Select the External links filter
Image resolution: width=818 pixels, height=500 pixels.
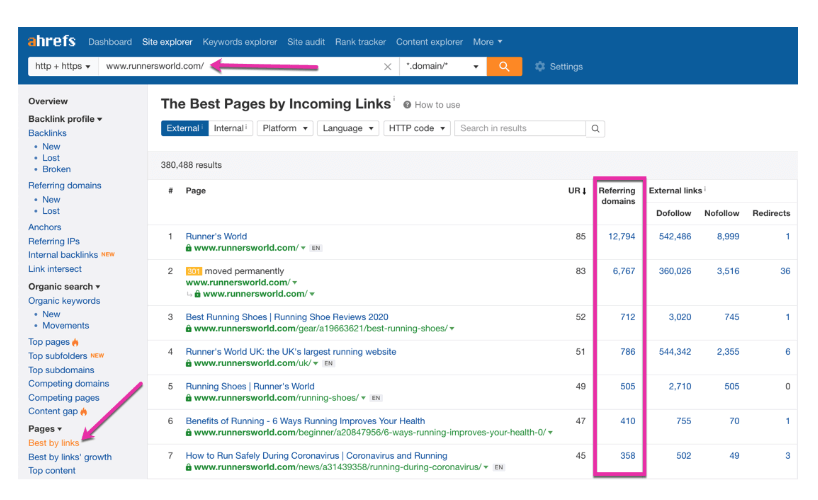(184, 129)
